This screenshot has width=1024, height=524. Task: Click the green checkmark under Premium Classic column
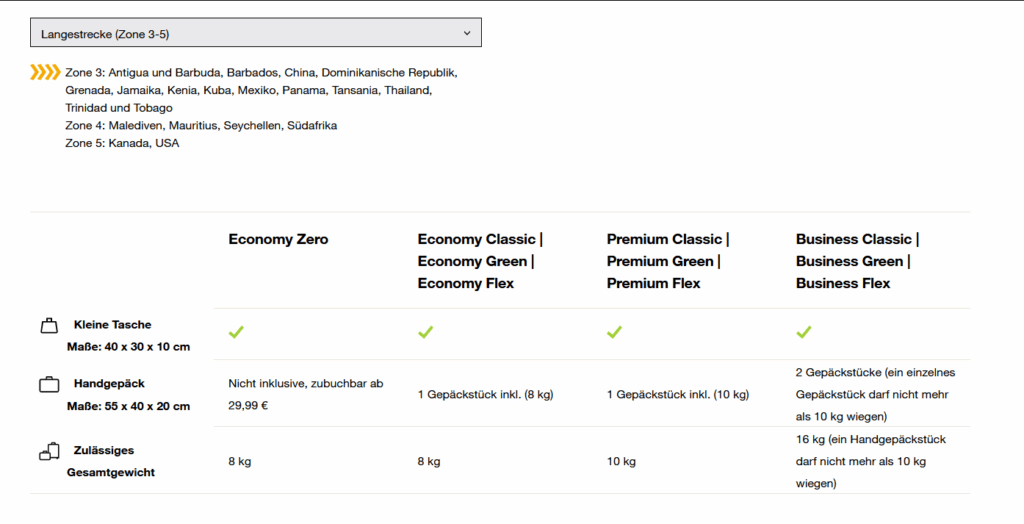pos(614,332)
